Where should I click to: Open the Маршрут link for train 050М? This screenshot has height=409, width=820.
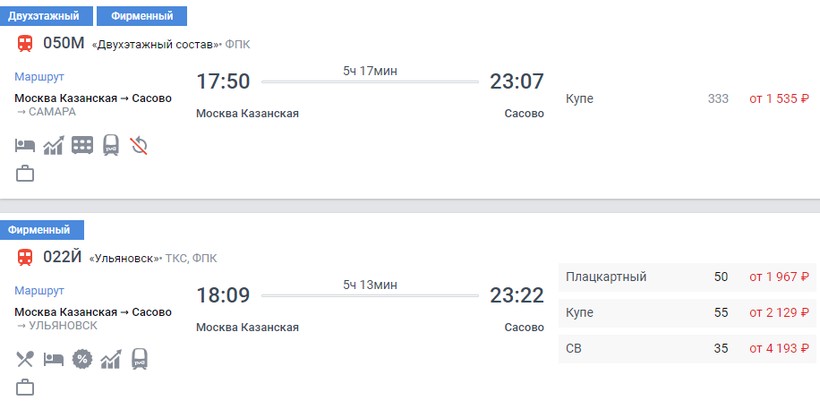[x=39, y=76]
